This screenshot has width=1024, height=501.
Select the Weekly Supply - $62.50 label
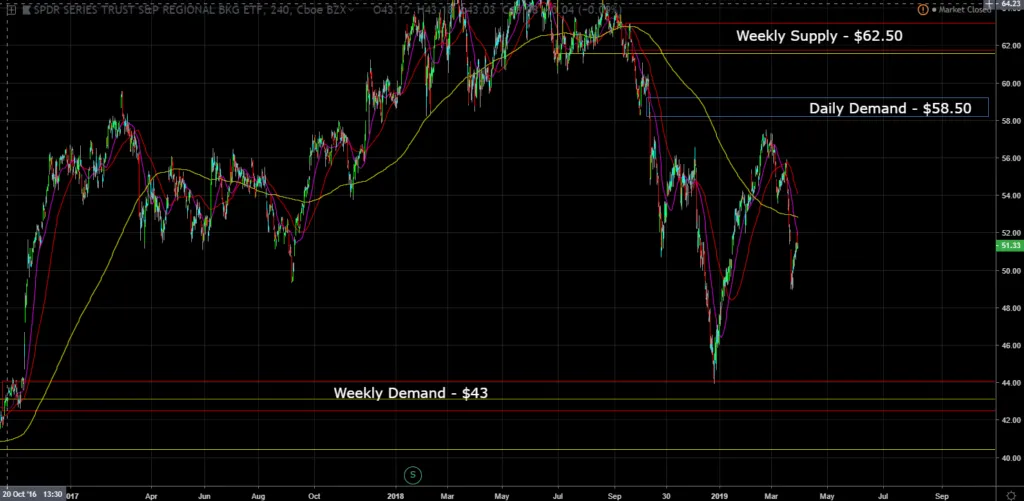(819, 36)
